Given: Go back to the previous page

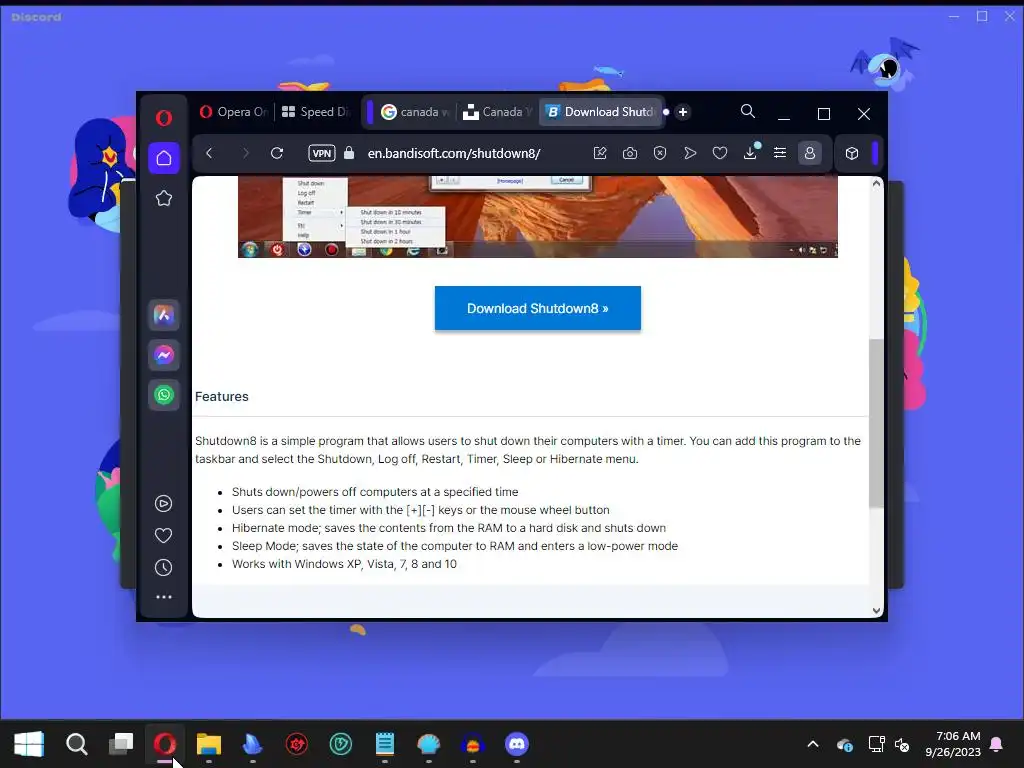Looking at the screenshot, I should point(209,153).
